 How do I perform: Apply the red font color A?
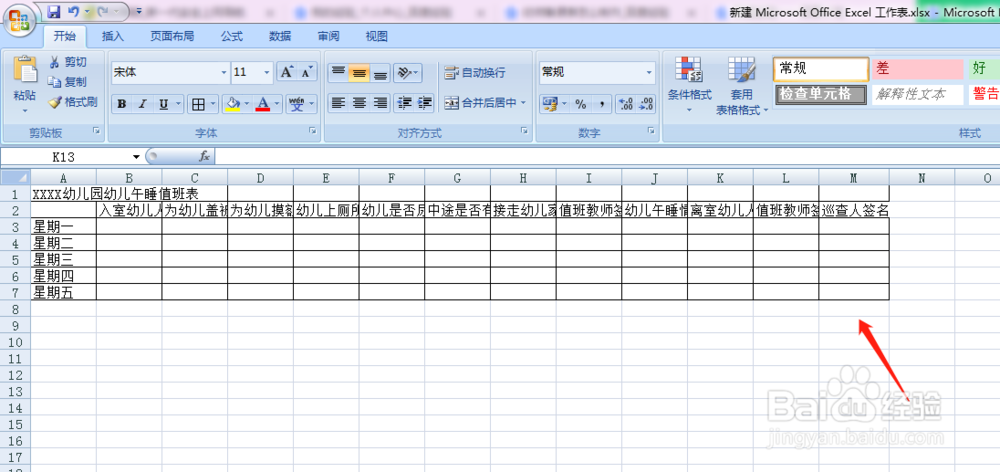[262, 104]
